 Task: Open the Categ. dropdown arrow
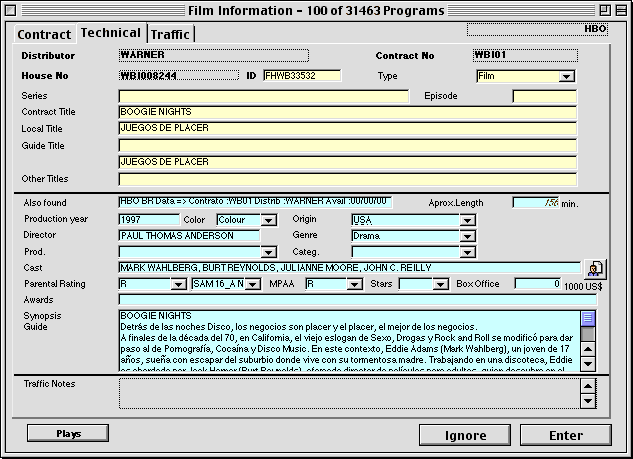tap(467, 252)
